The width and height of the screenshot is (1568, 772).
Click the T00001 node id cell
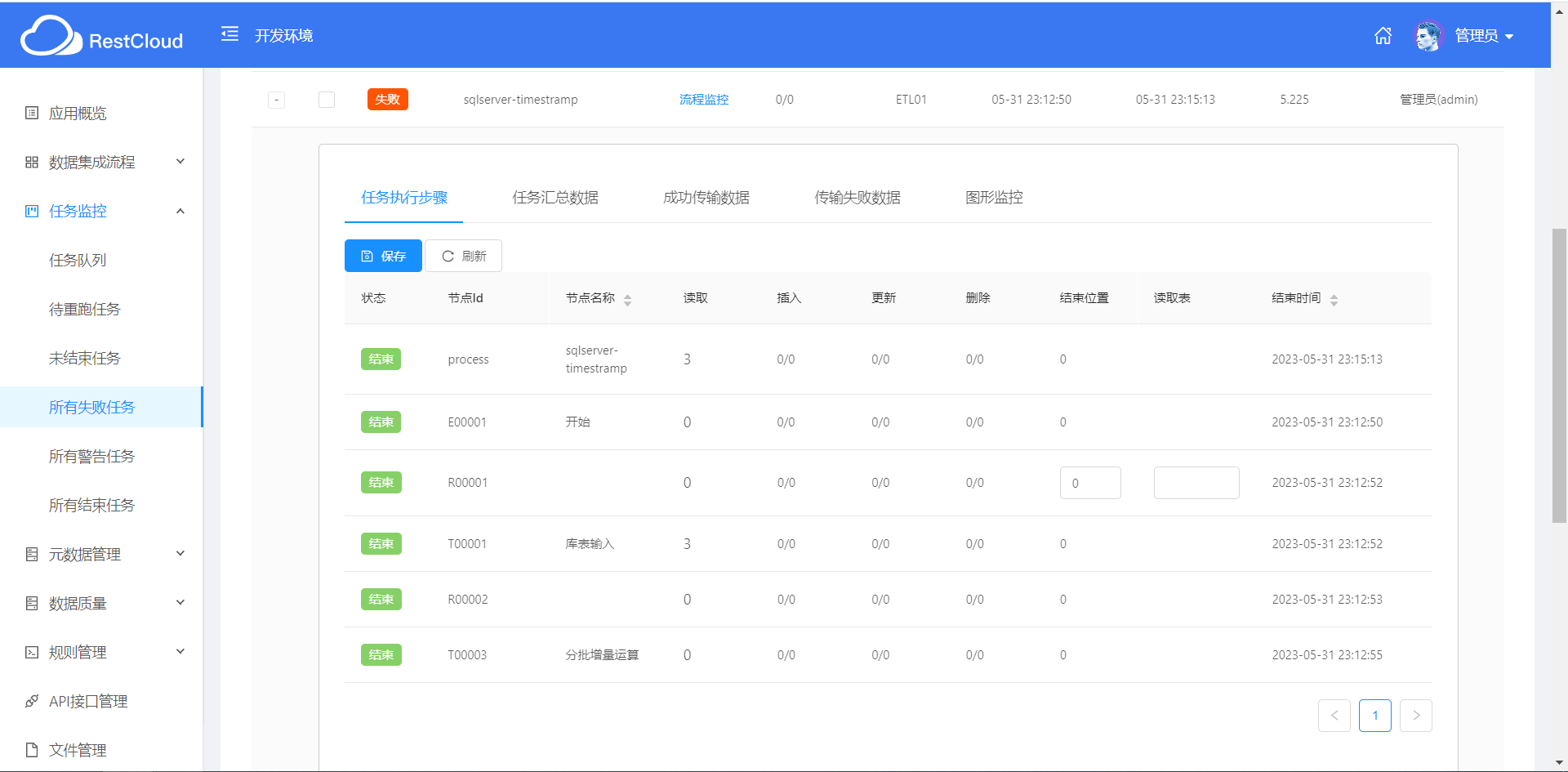pyautogui.click(x=467, y=544)
